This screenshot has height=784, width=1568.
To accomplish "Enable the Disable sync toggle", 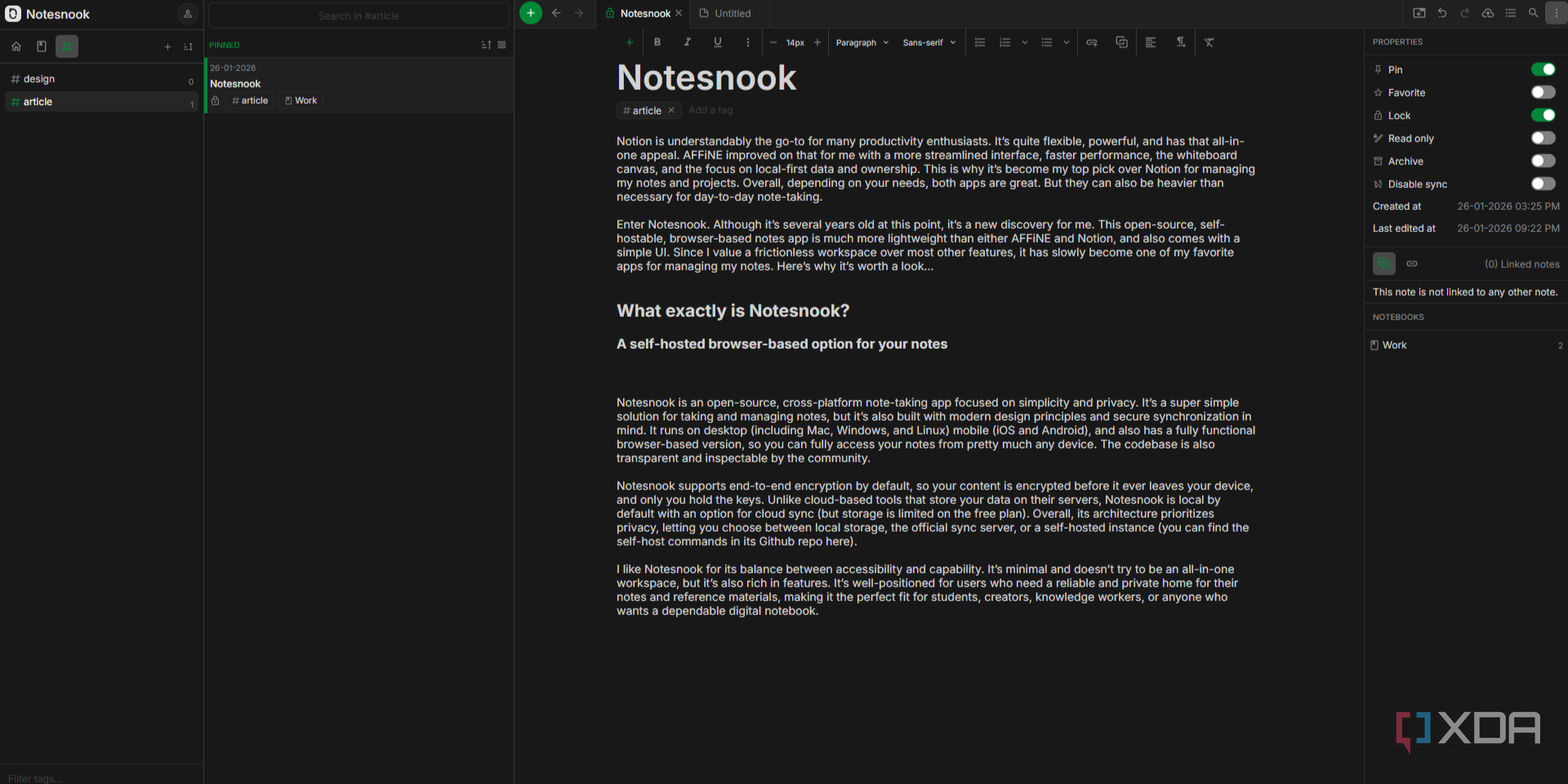I will (x=1543, y=184).
